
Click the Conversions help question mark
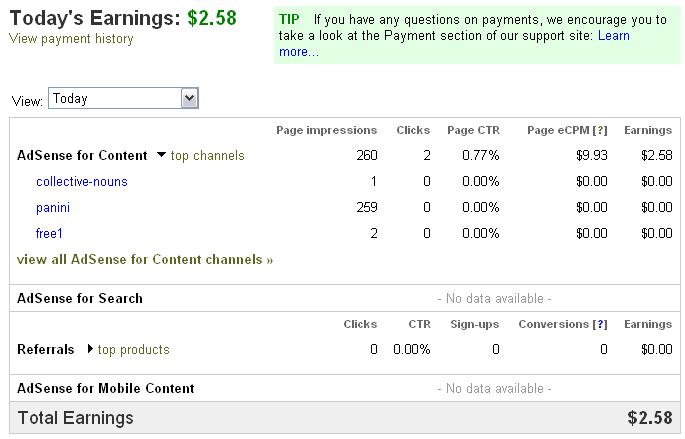click(x=600, y=324)
